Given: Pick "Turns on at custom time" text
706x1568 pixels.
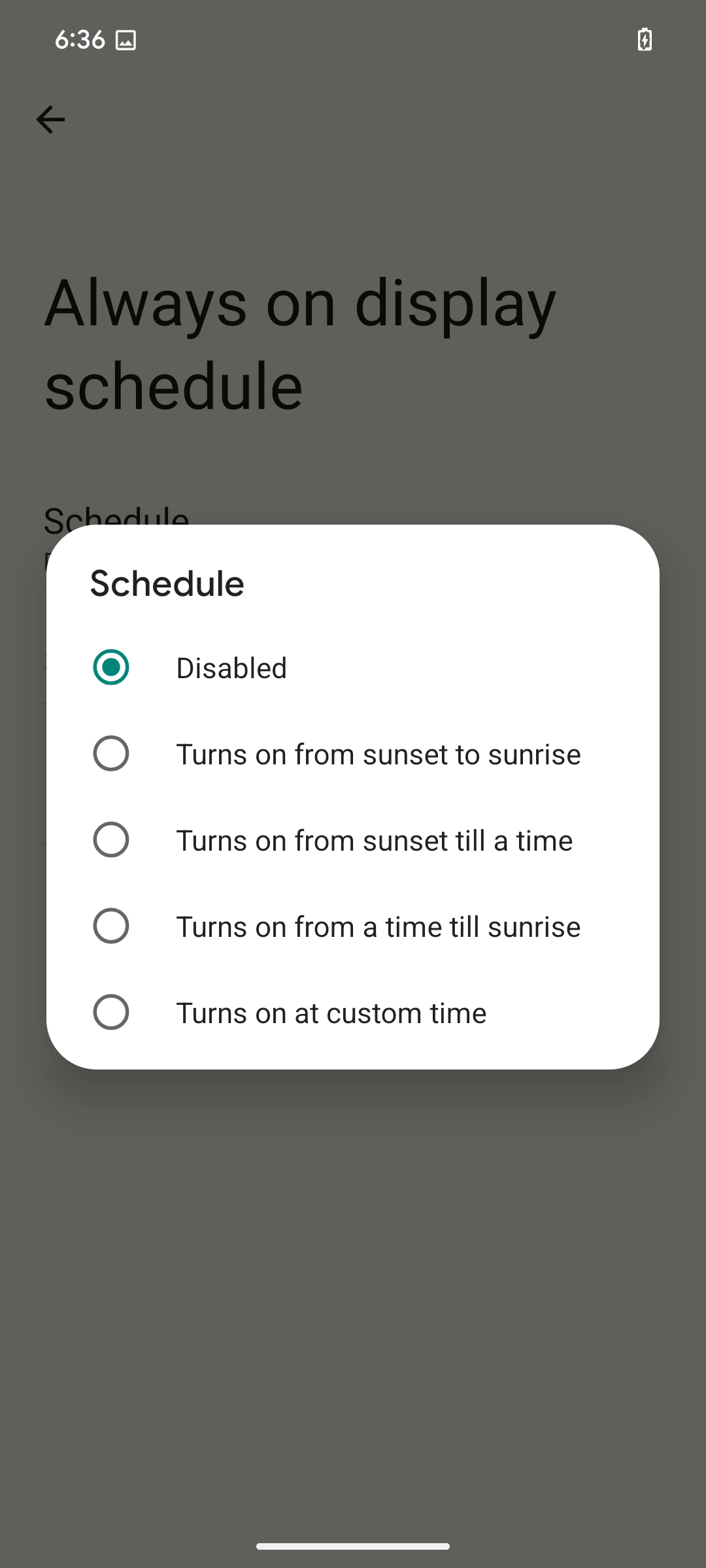Looking at the screenshot, I should pyautogui.click(x=331, y=1013).
